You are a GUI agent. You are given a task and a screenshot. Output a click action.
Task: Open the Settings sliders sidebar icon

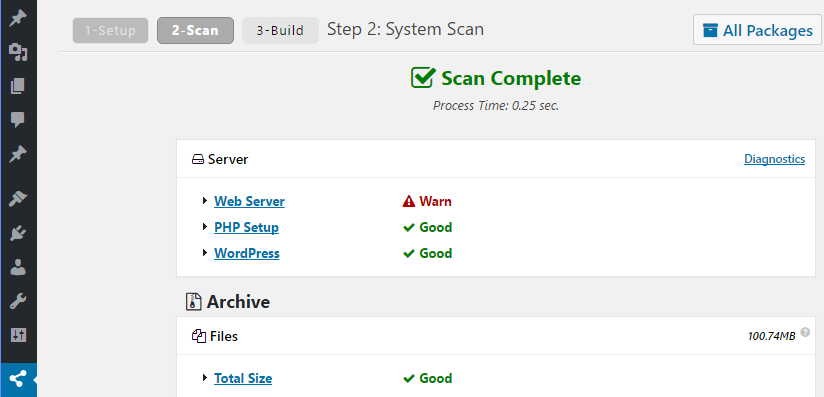(x=18, y=335)
